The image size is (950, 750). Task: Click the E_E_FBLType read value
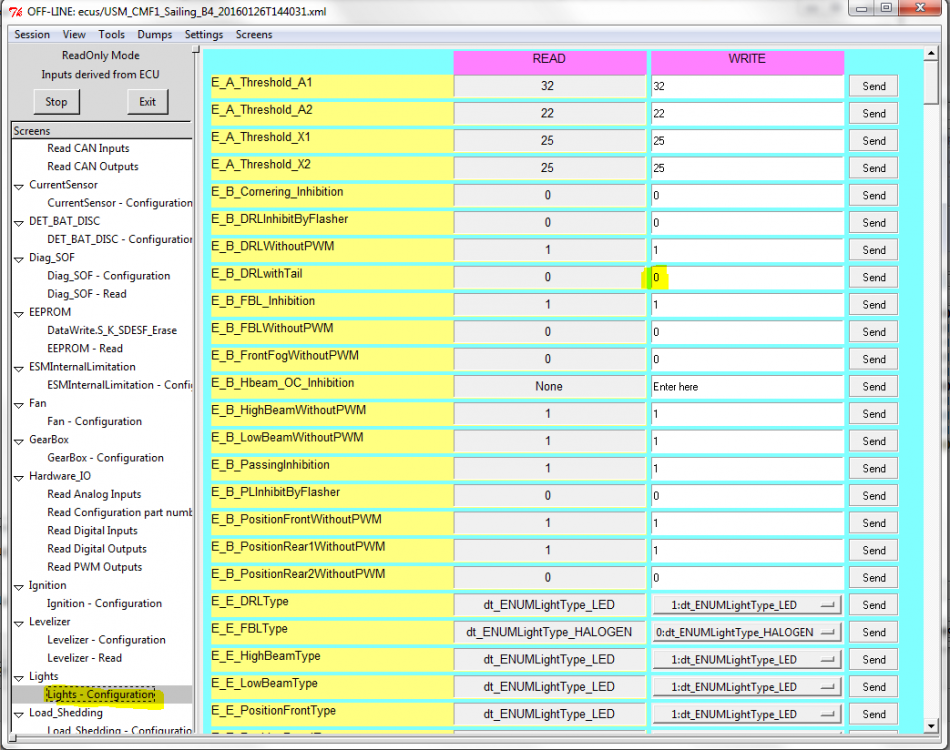tap(550, 632)
